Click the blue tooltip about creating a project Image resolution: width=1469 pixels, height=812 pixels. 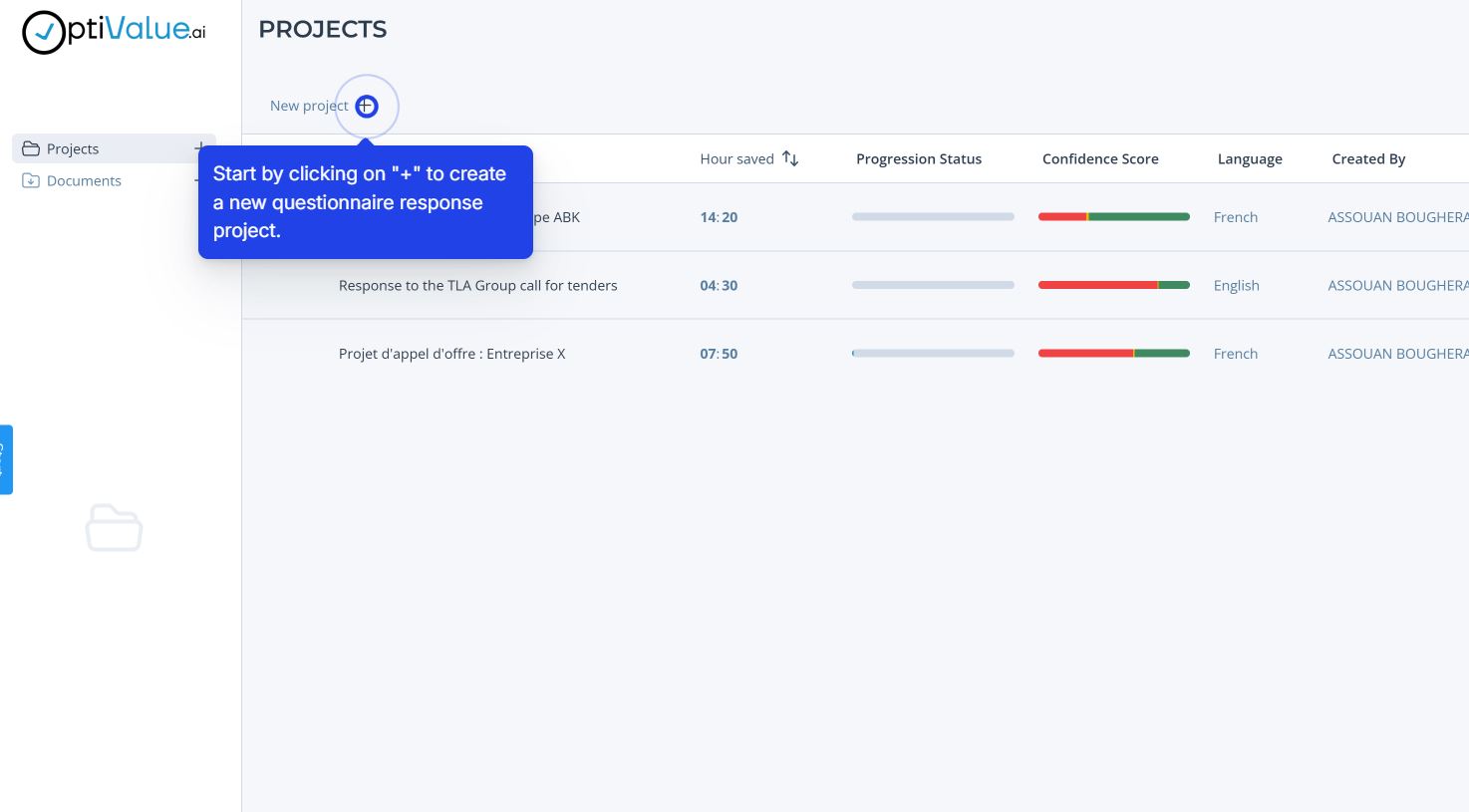[366, 202]
